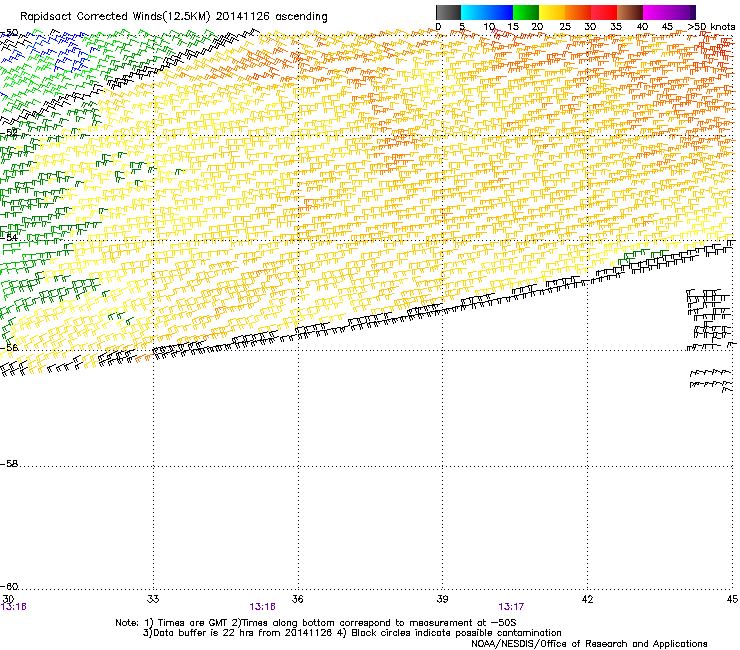
Task: Click the brown 35-40 knots legend segment
Action: (x=630, y=12)
